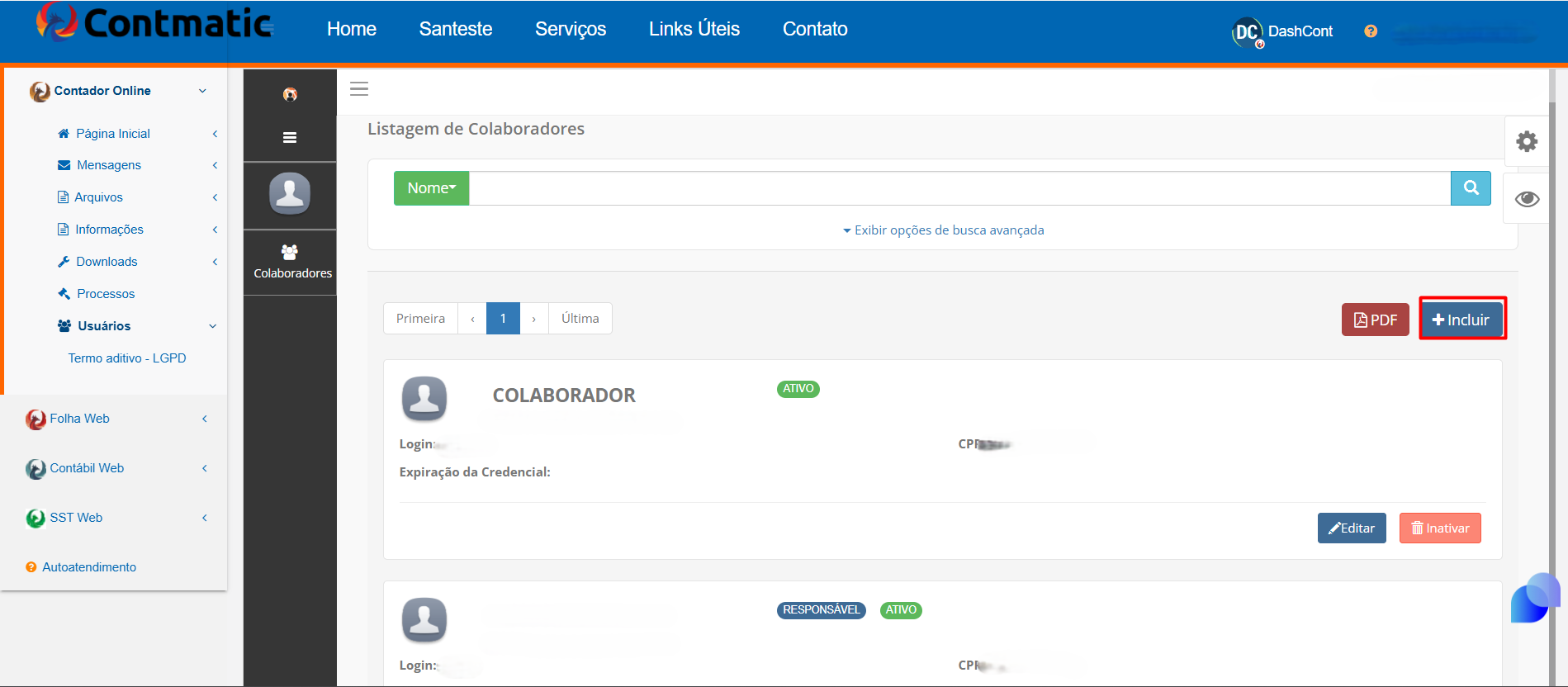
Task: Click the RESPONSÁVEL card avatar
Action: 424,620
